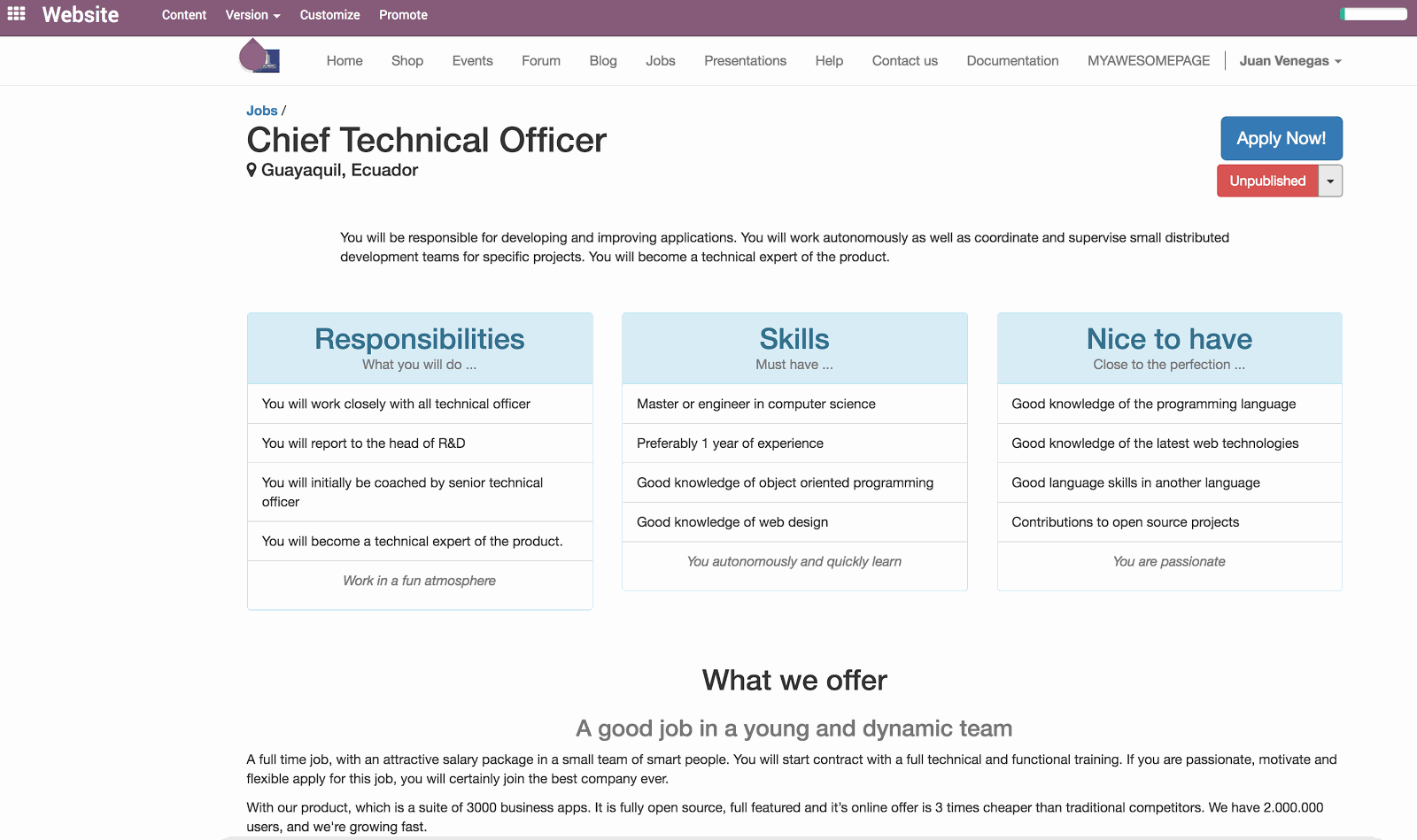This screenshot has height=840, width=1417.
Task: Click the 'Must have ...' subtitle
Action: (794, 365)
